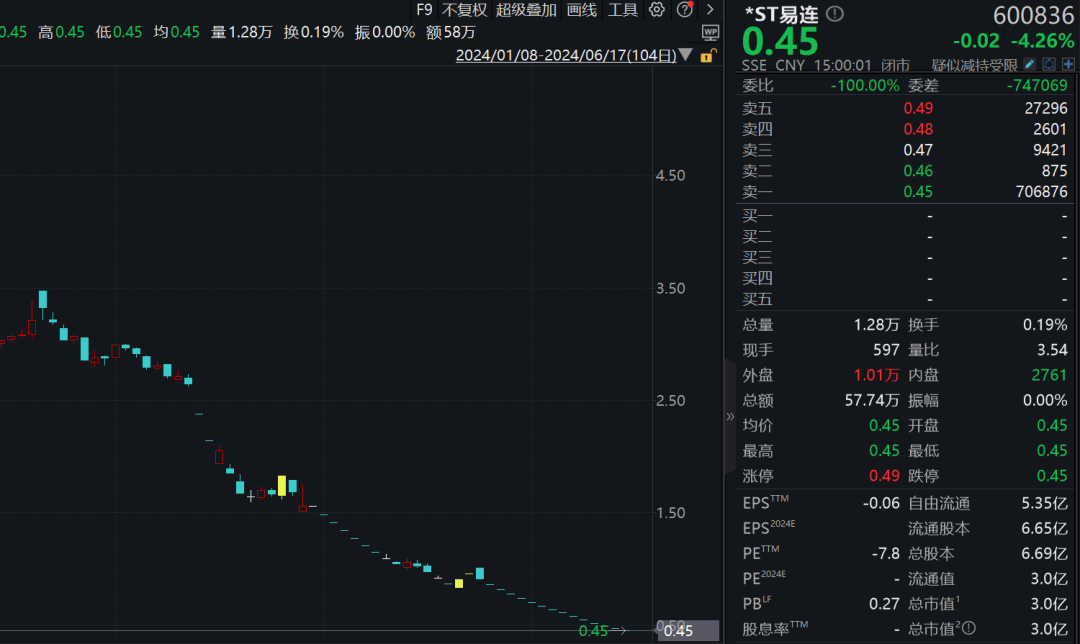Click info icon next to 总市值2

pos(968,628)
